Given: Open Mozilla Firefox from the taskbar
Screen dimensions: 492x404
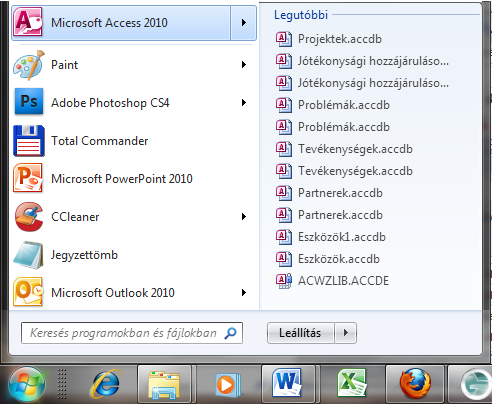Looking at the screenshot, I should tap(415, 384).
